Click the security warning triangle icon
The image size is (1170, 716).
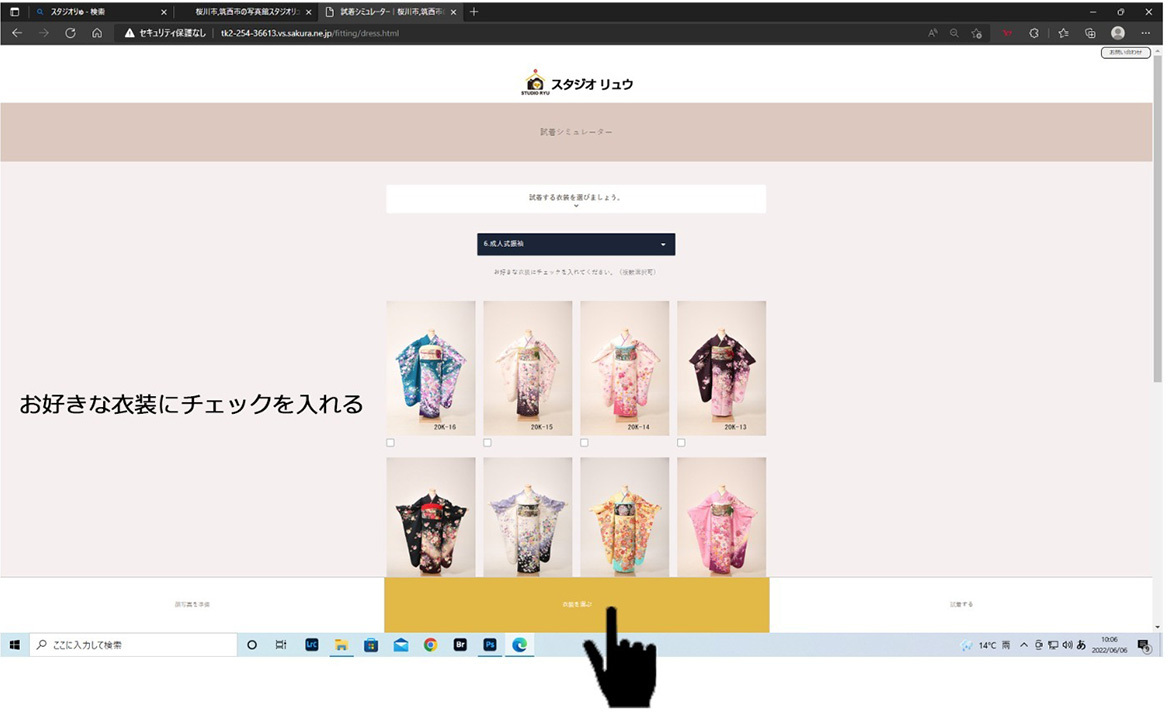[x=130, y=33]
